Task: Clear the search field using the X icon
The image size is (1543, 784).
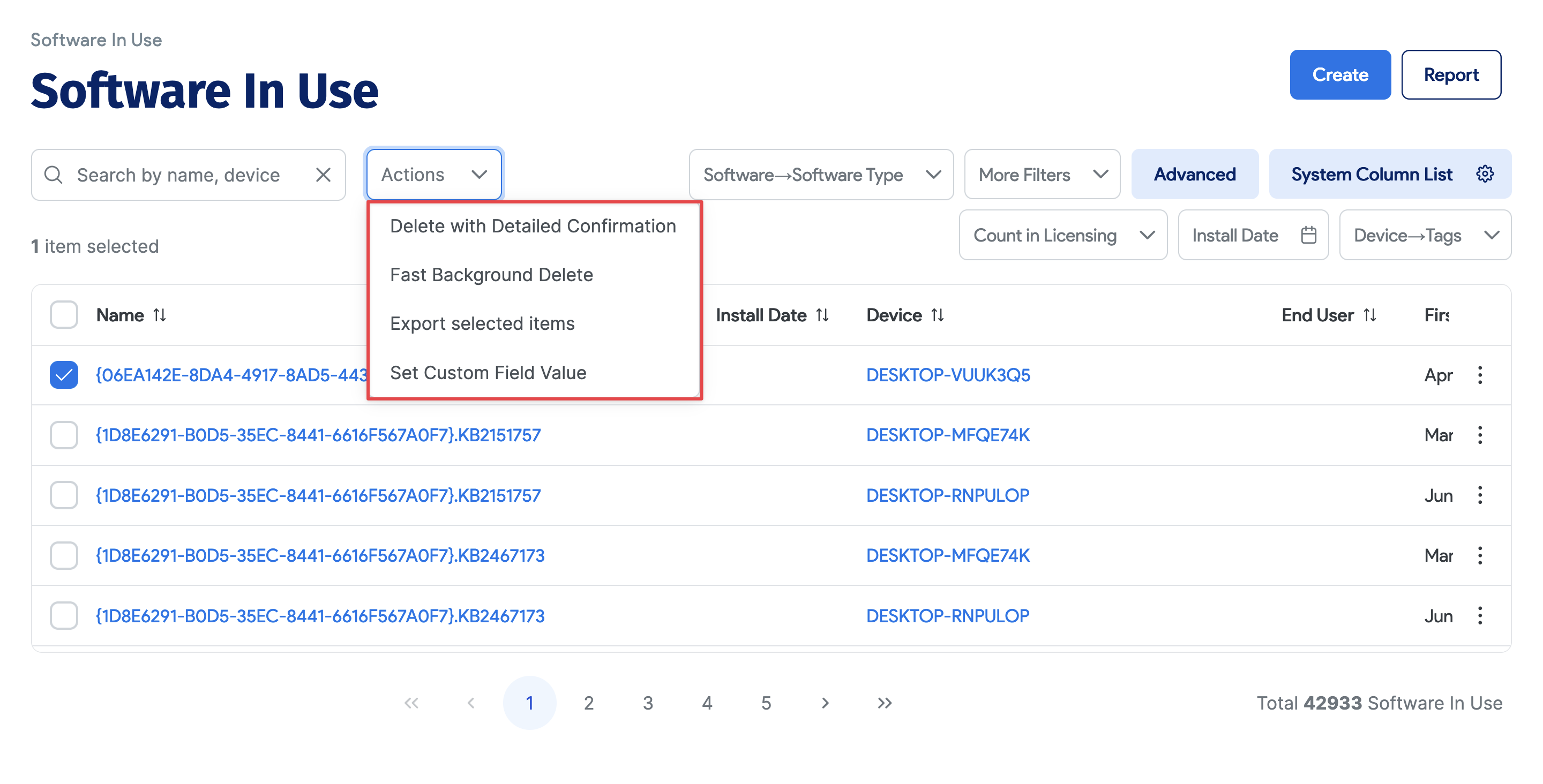Action: pos(323,174)
